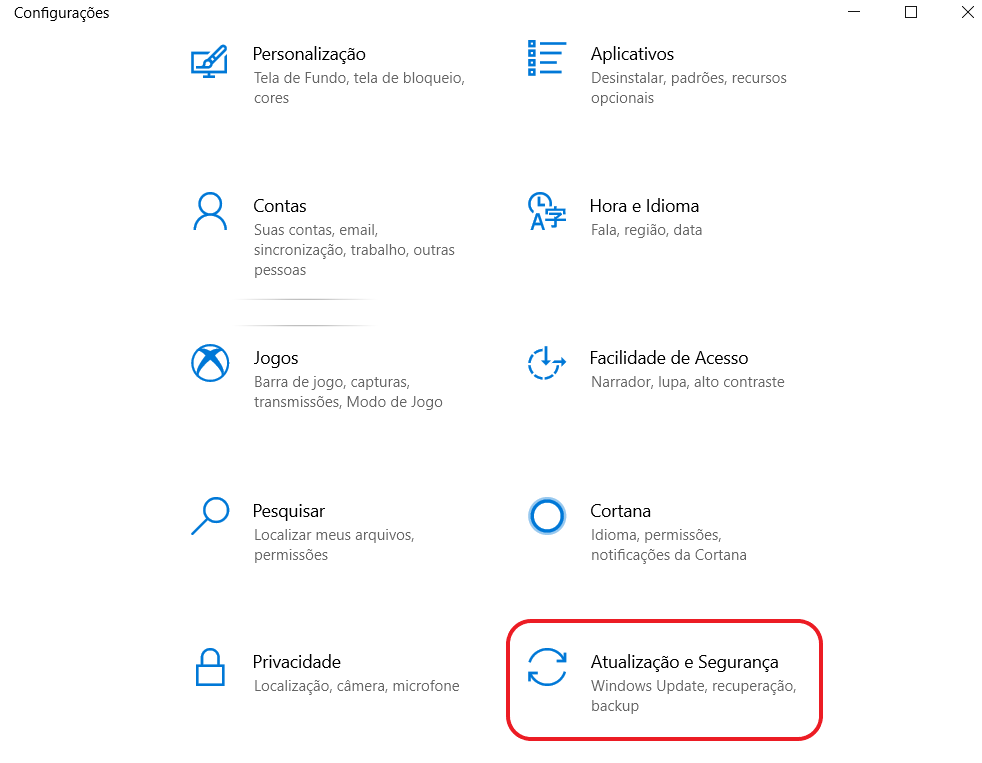982x763 pixels.
Task: Go to the Aplicativos heading text
Action: coord(632,54)
